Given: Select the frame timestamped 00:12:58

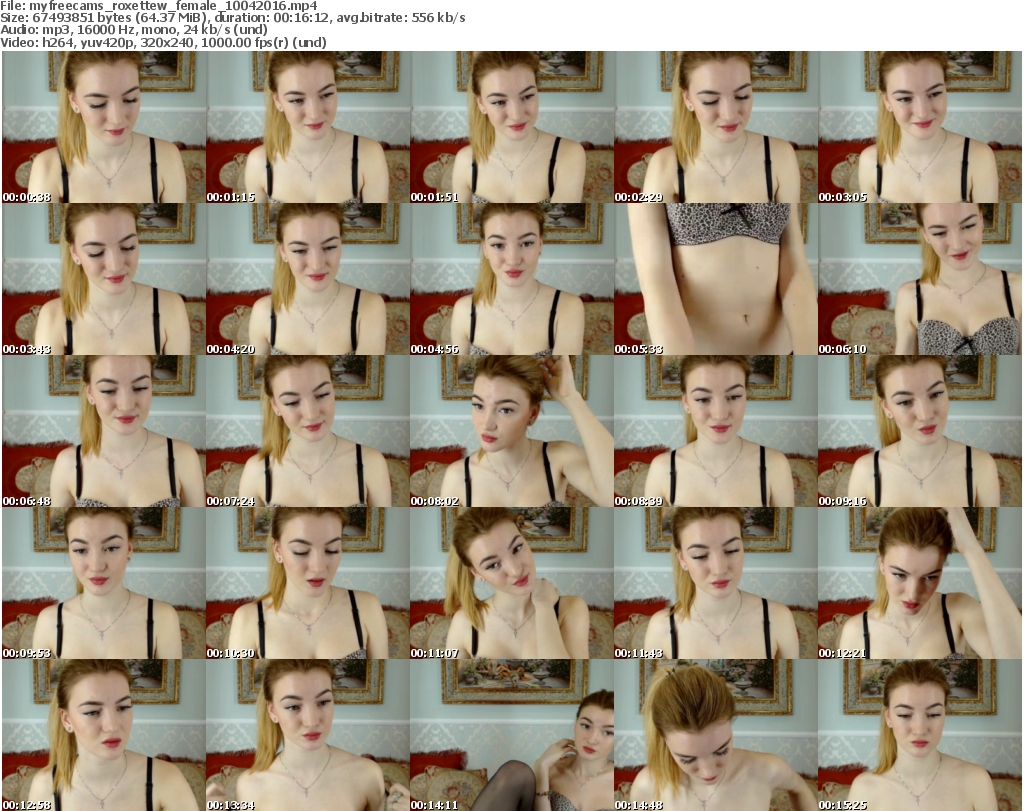Looking at the screenshot, I should point(103,735).
